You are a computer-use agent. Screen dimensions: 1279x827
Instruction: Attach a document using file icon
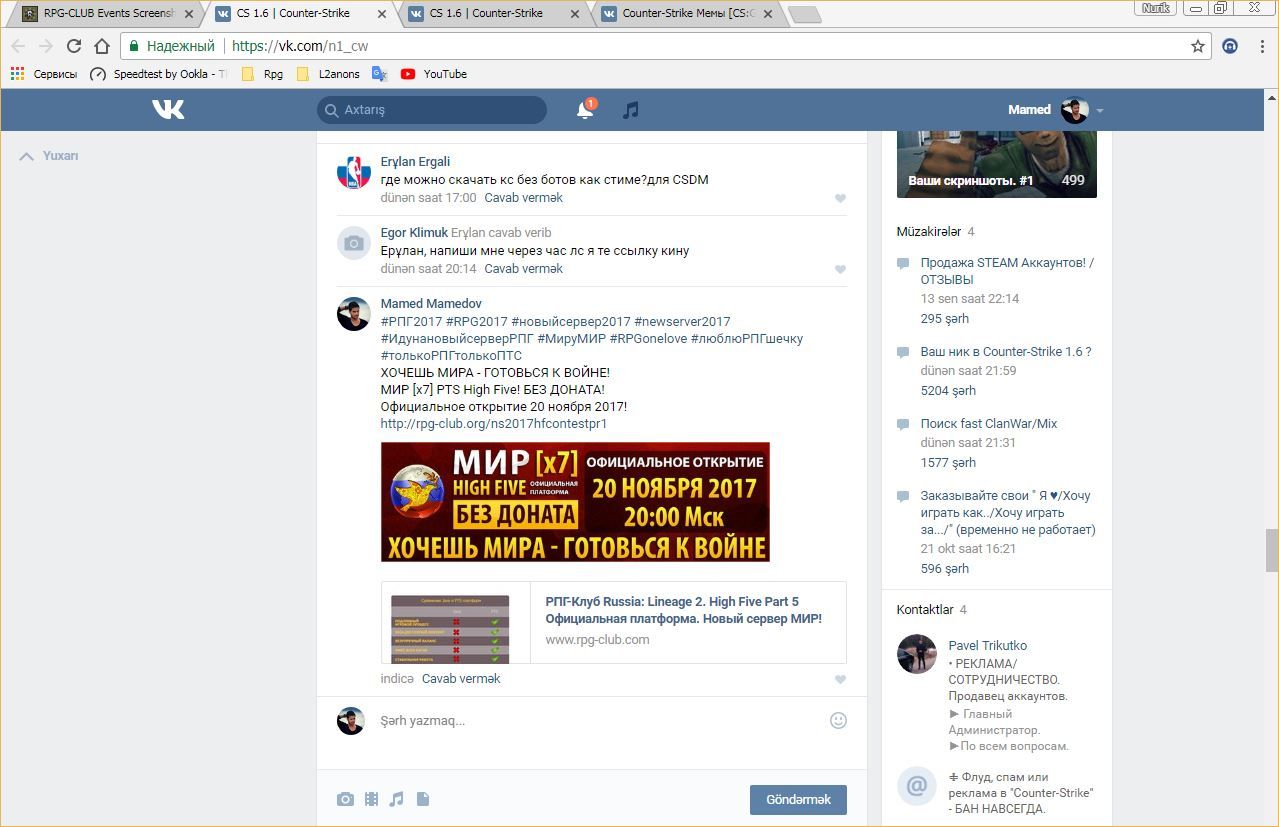pos(423,799)
